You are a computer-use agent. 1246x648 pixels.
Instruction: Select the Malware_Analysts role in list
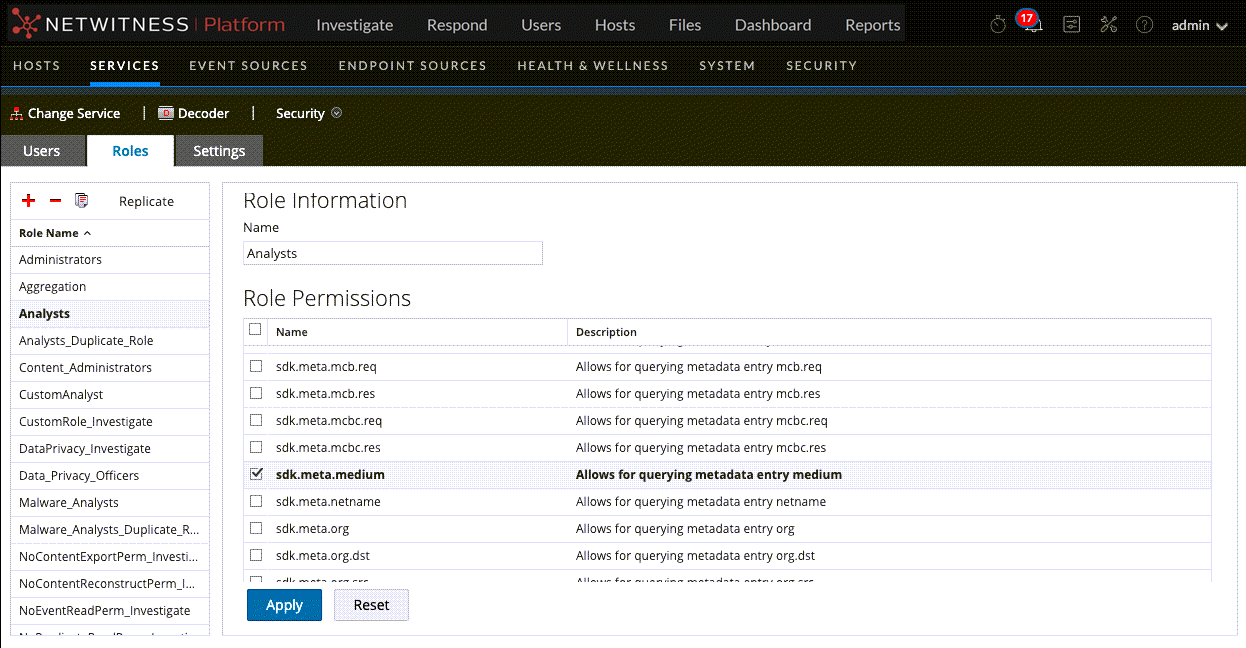(x=69, y=502)
